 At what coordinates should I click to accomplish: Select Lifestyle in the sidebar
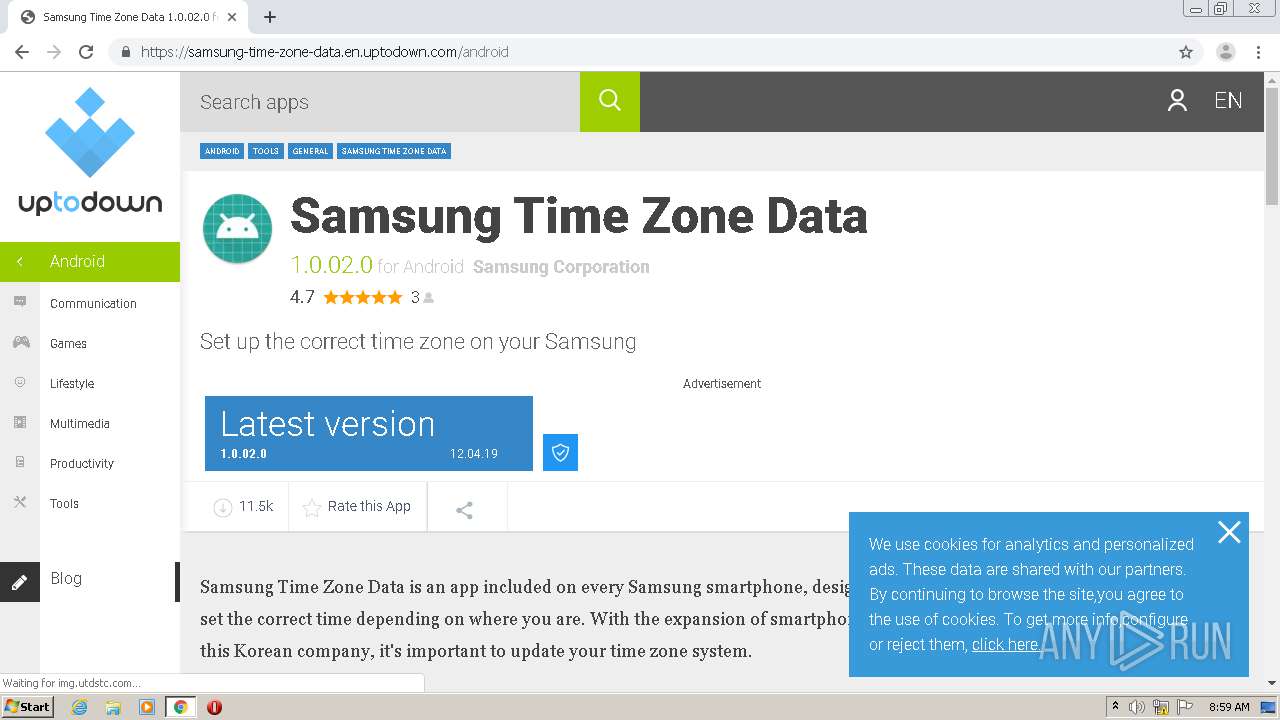(72, 383)
